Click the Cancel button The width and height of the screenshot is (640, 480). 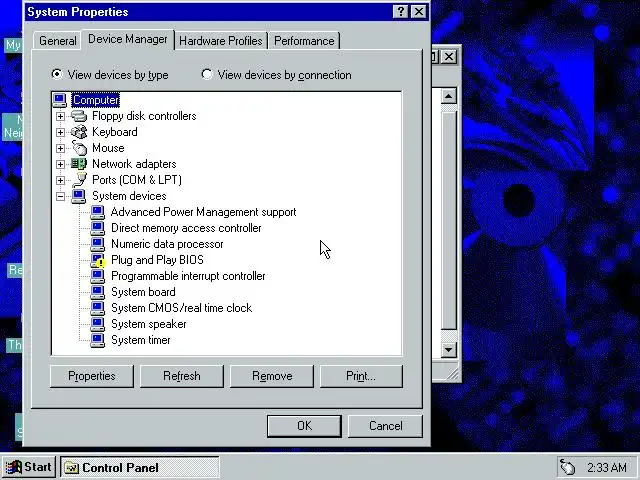pyautogui.click(x=385, y=426)
